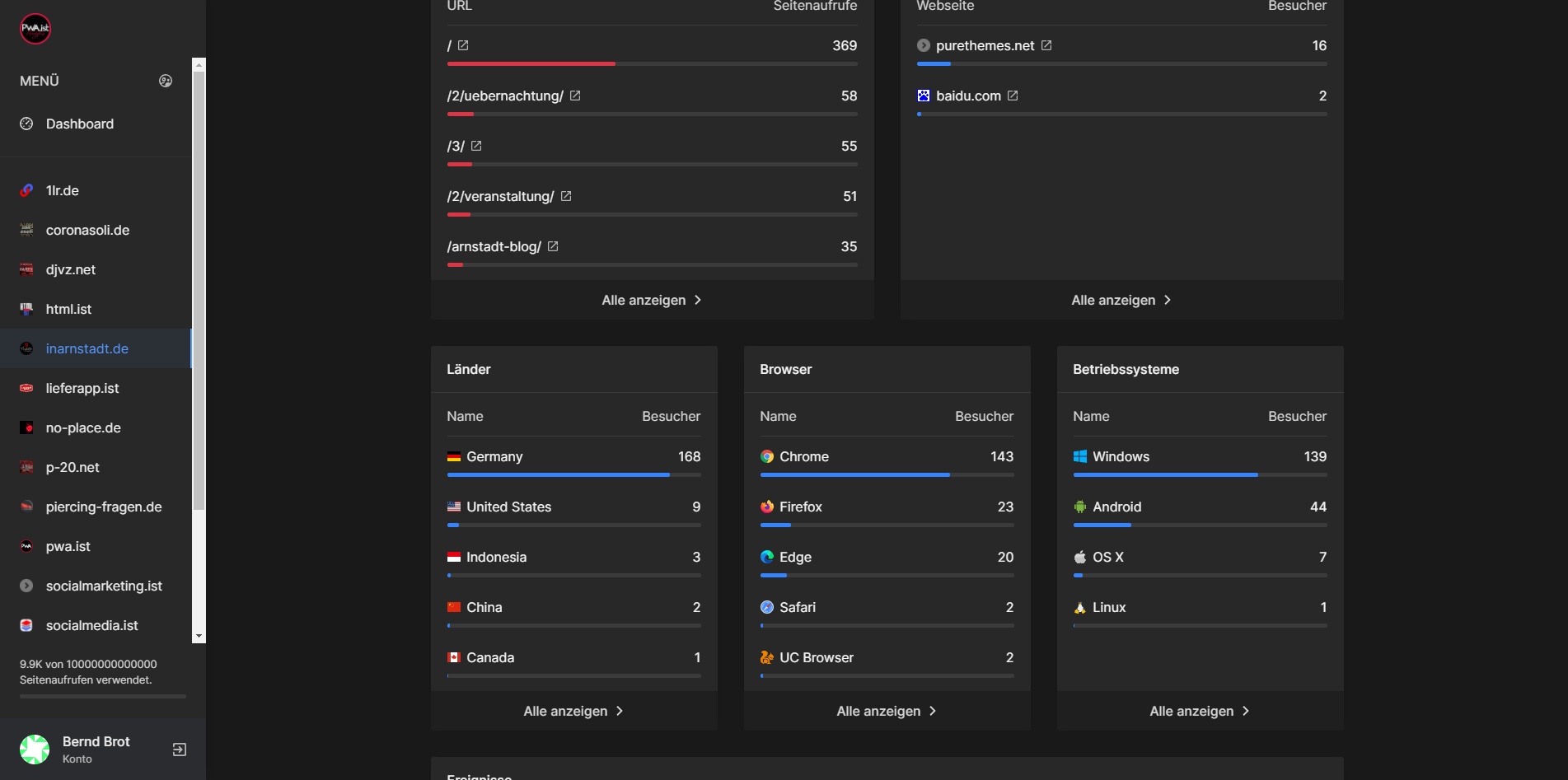
Task: Open the Dashboard menu item
Action: coord(79,124)
